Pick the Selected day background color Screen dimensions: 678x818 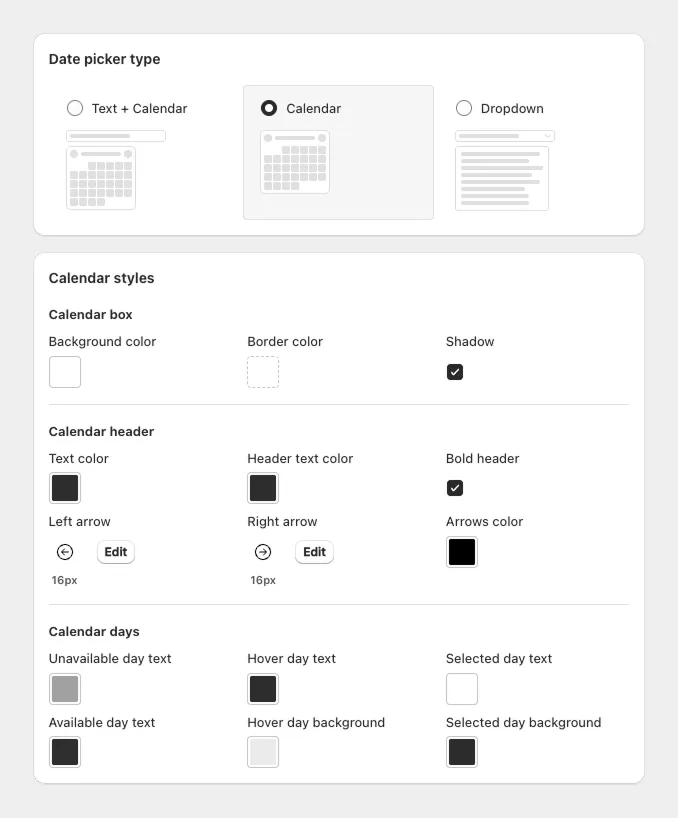(461, 752)
